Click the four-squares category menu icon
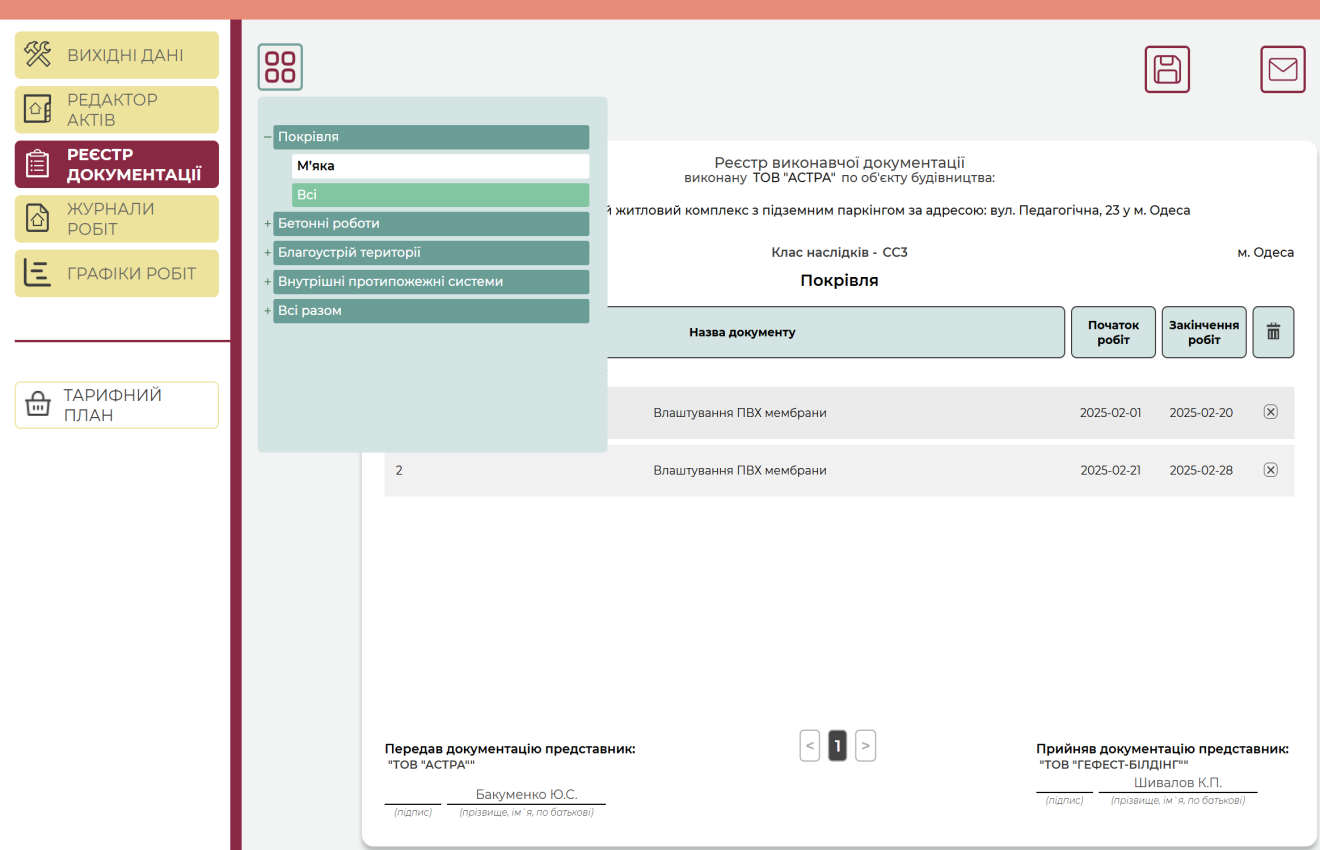The height and width of the screenshot is (850, 1320). coord(280,67)
